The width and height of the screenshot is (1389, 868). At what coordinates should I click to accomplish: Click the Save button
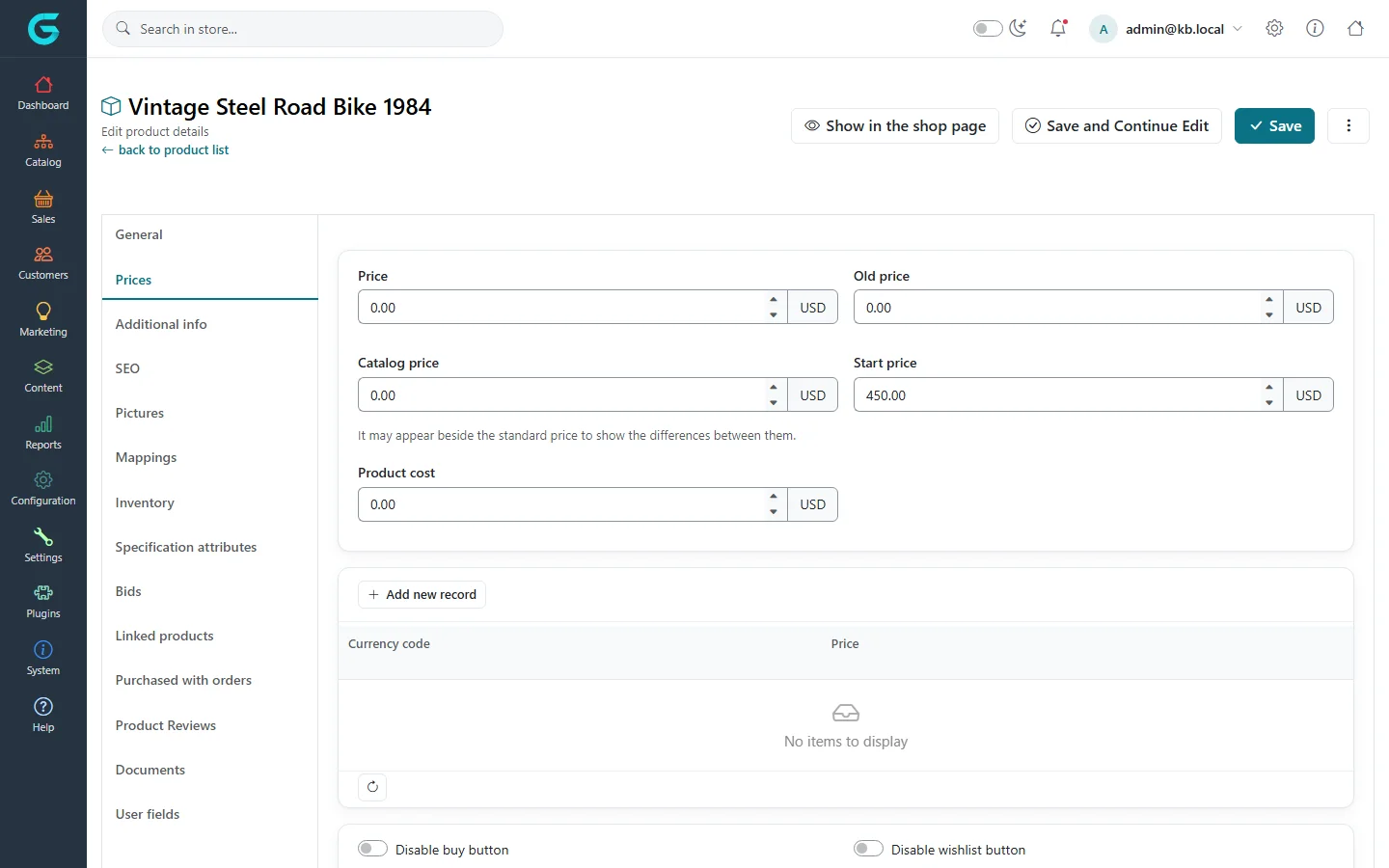tap(1274, 125)
